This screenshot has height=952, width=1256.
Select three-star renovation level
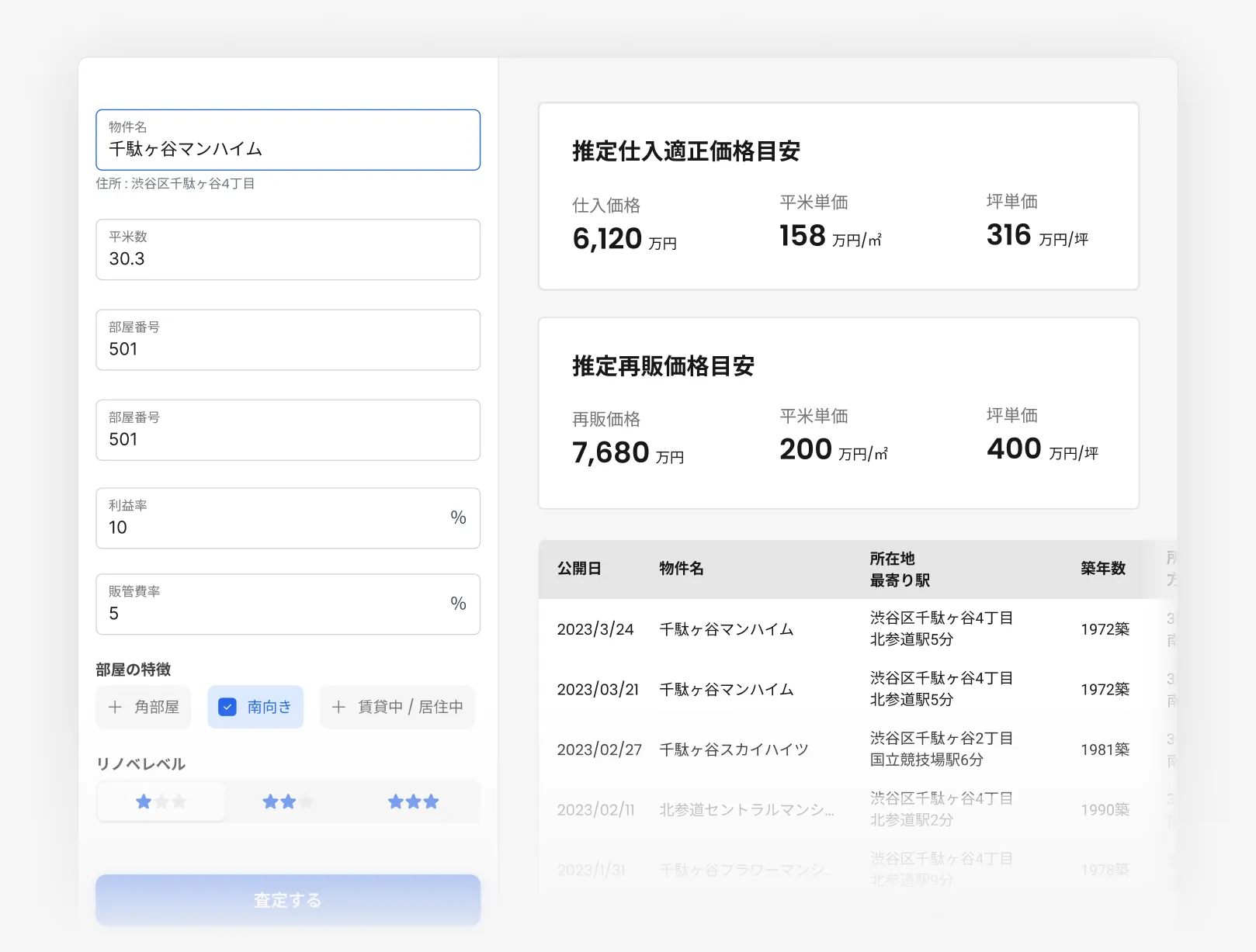[414, 801]
